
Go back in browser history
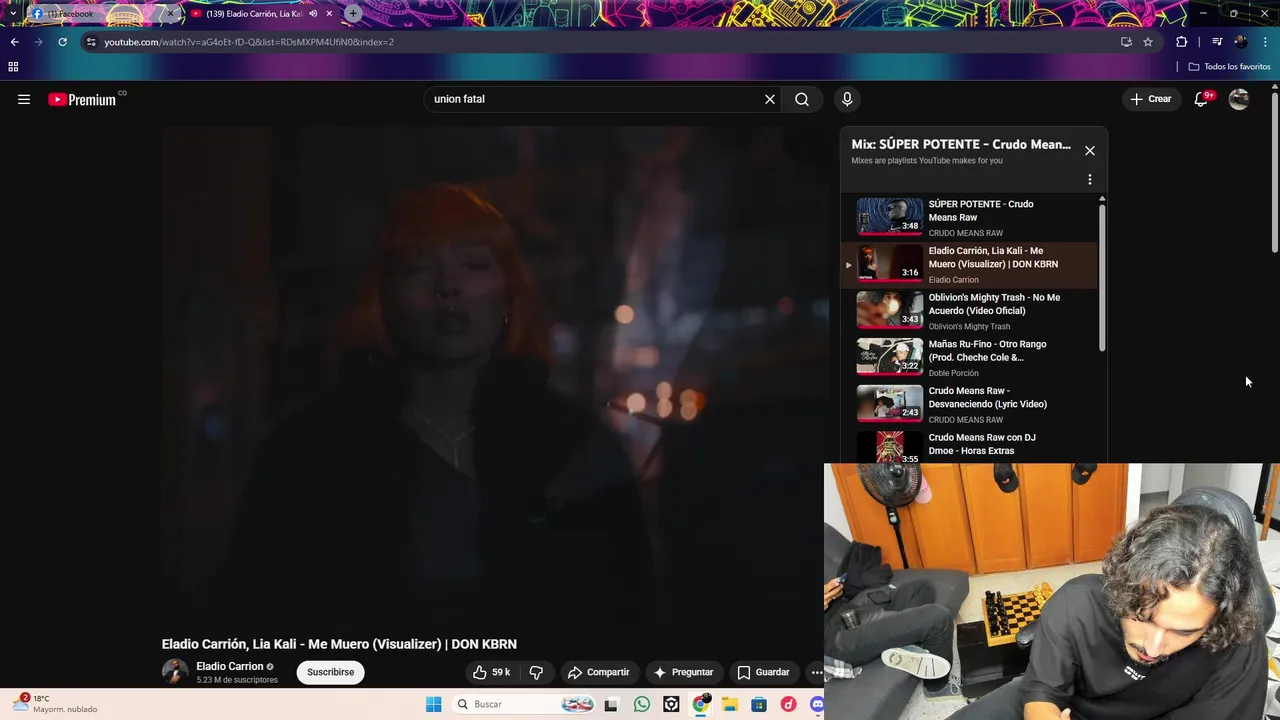point(14,42)
